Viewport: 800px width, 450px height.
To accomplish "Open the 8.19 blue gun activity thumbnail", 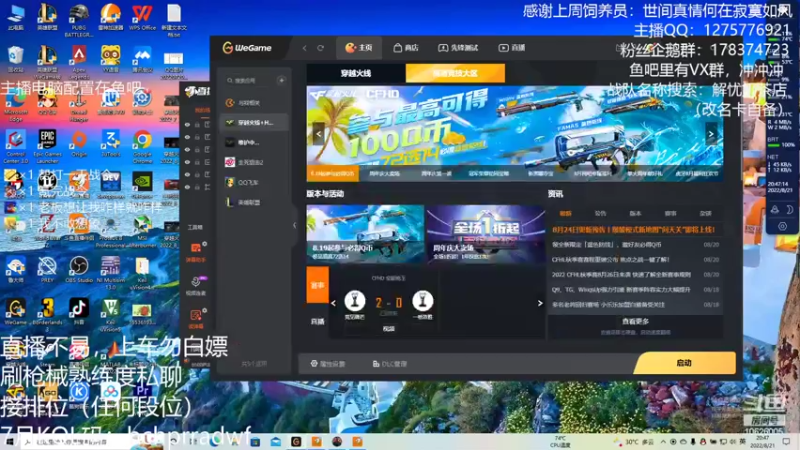I will click(x=365, y=234).
